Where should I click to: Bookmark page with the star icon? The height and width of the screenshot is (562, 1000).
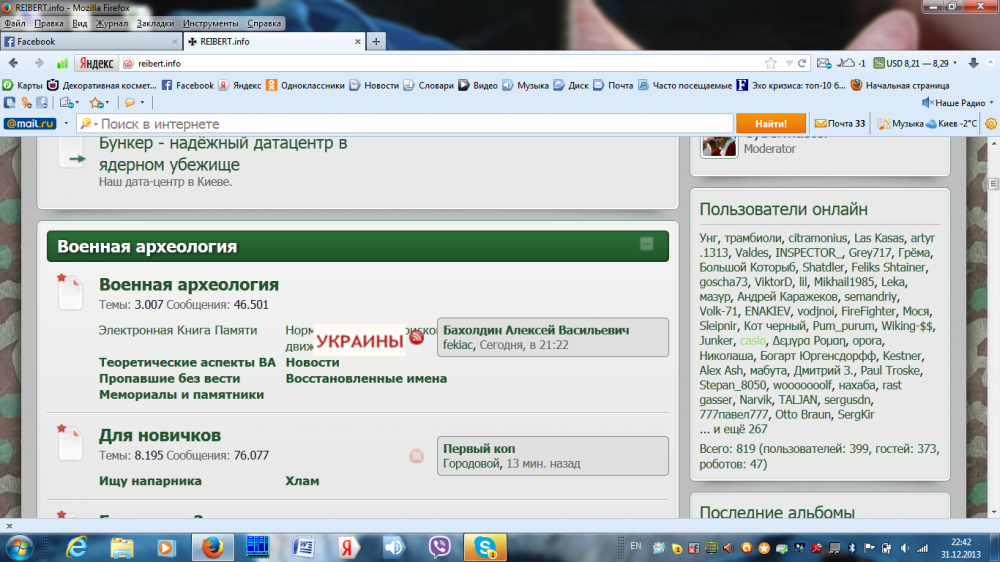coord(771,63)
